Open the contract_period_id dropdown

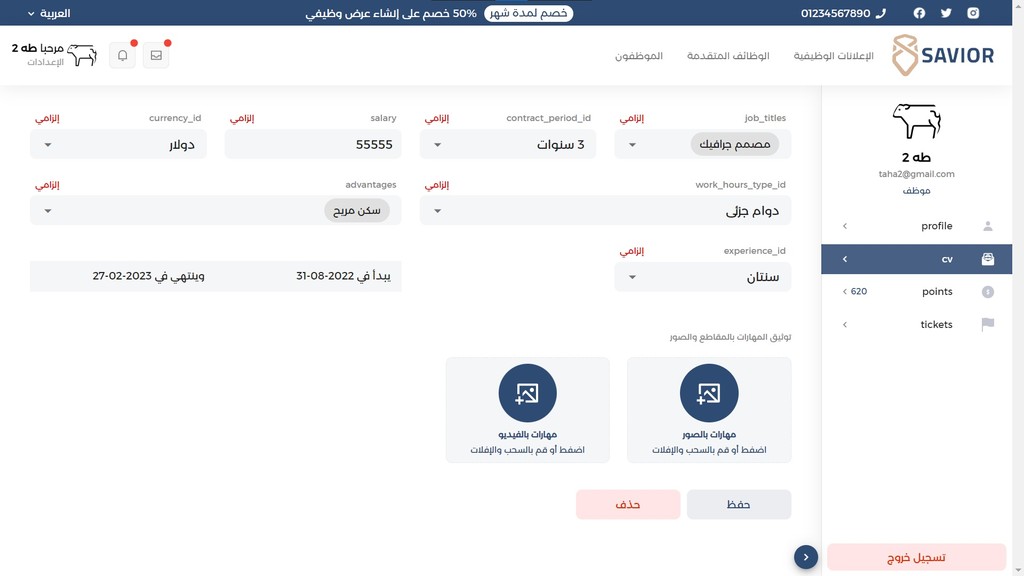(507, 144)
